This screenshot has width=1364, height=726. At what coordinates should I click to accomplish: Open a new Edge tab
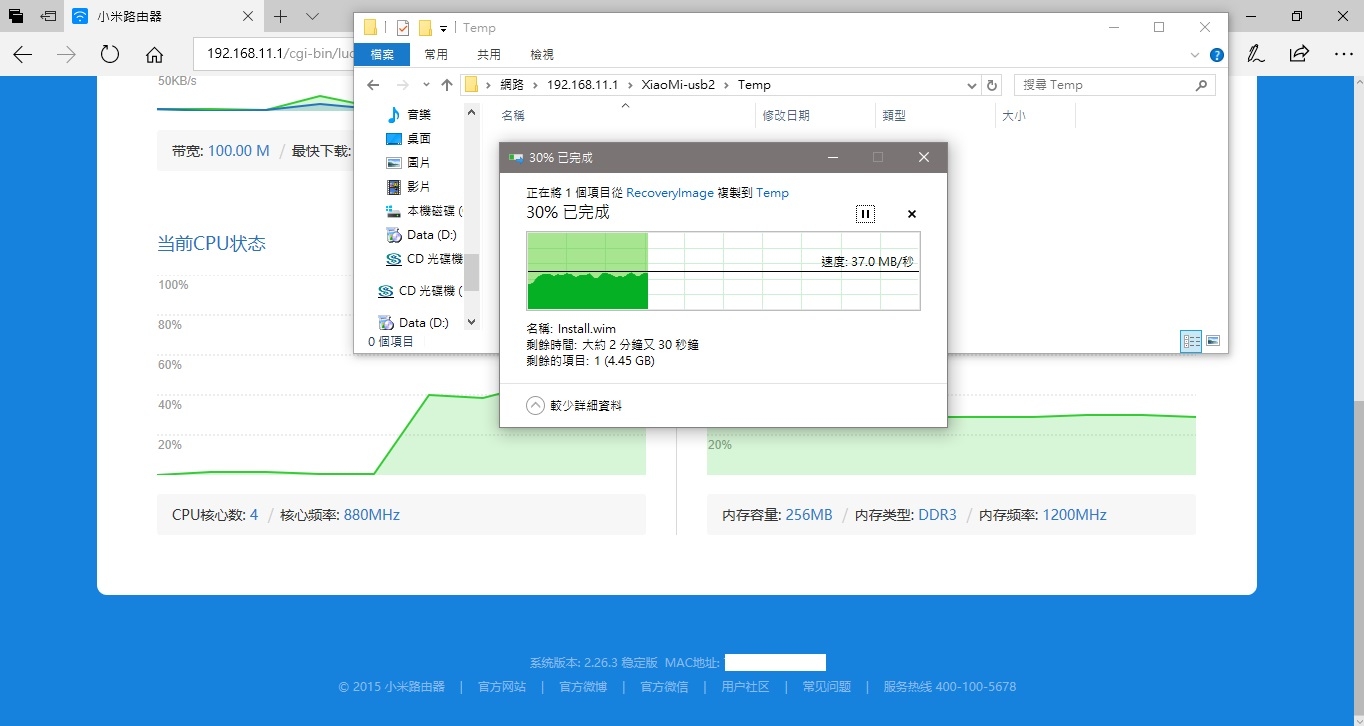[281, 17]
